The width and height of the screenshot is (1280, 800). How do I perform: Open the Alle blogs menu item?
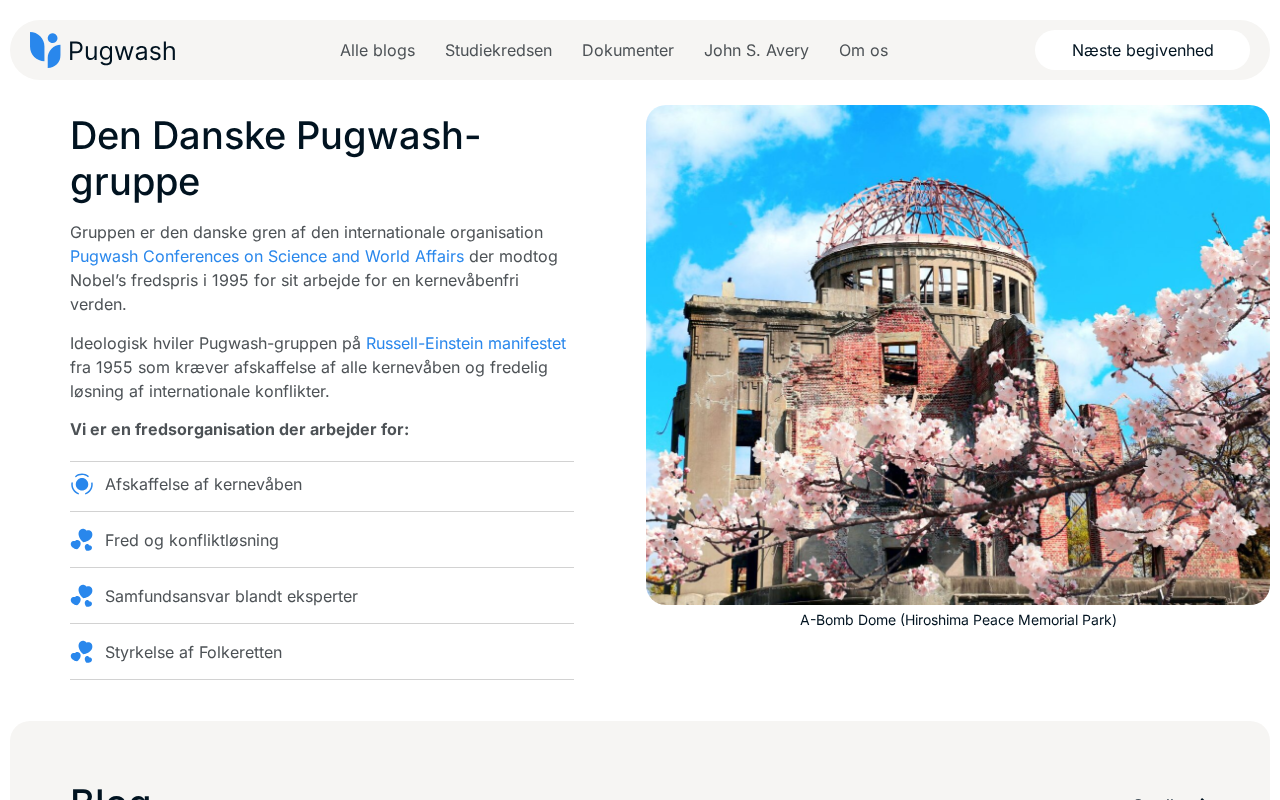(x=377, y=50)
